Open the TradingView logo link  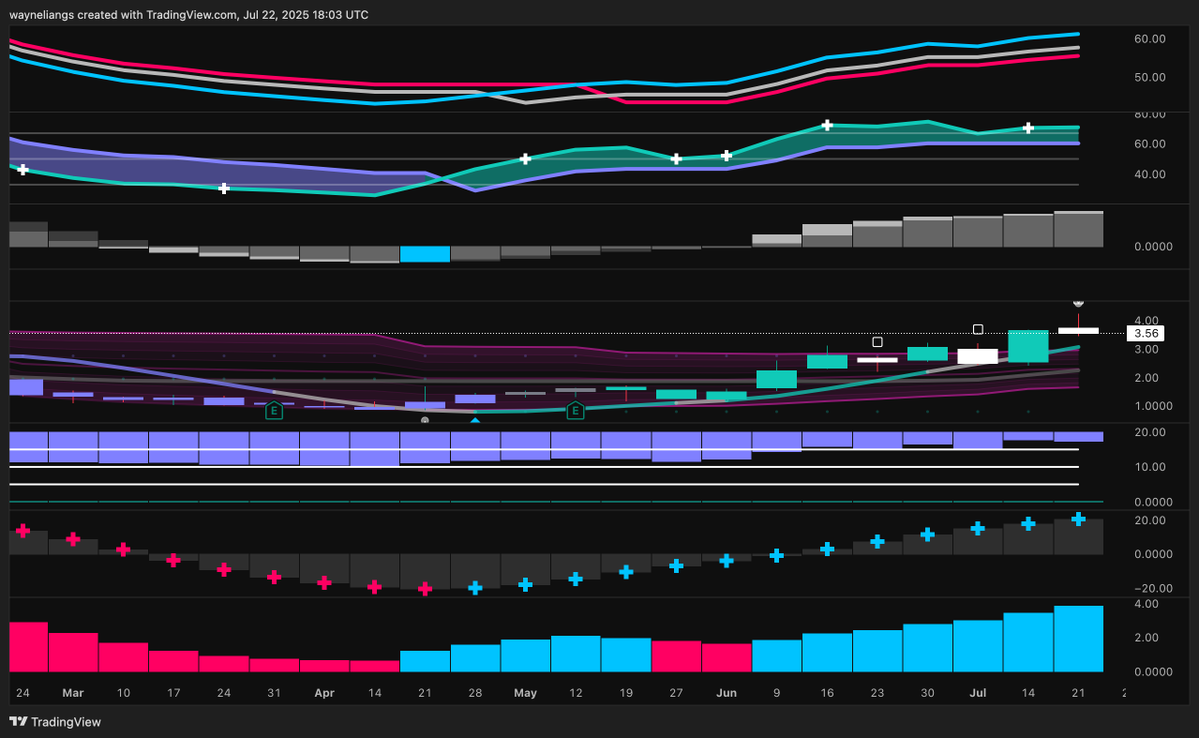tap(55, 722)
